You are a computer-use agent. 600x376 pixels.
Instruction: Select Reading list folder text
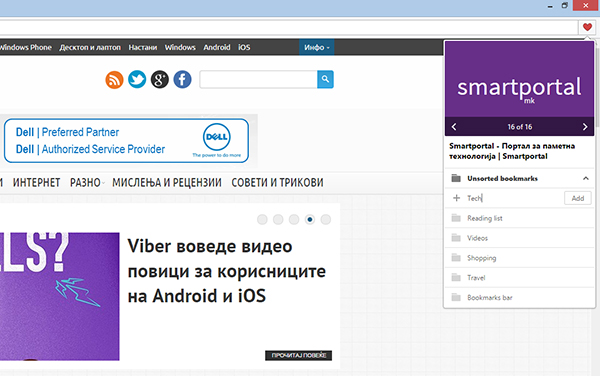point(484,218)
